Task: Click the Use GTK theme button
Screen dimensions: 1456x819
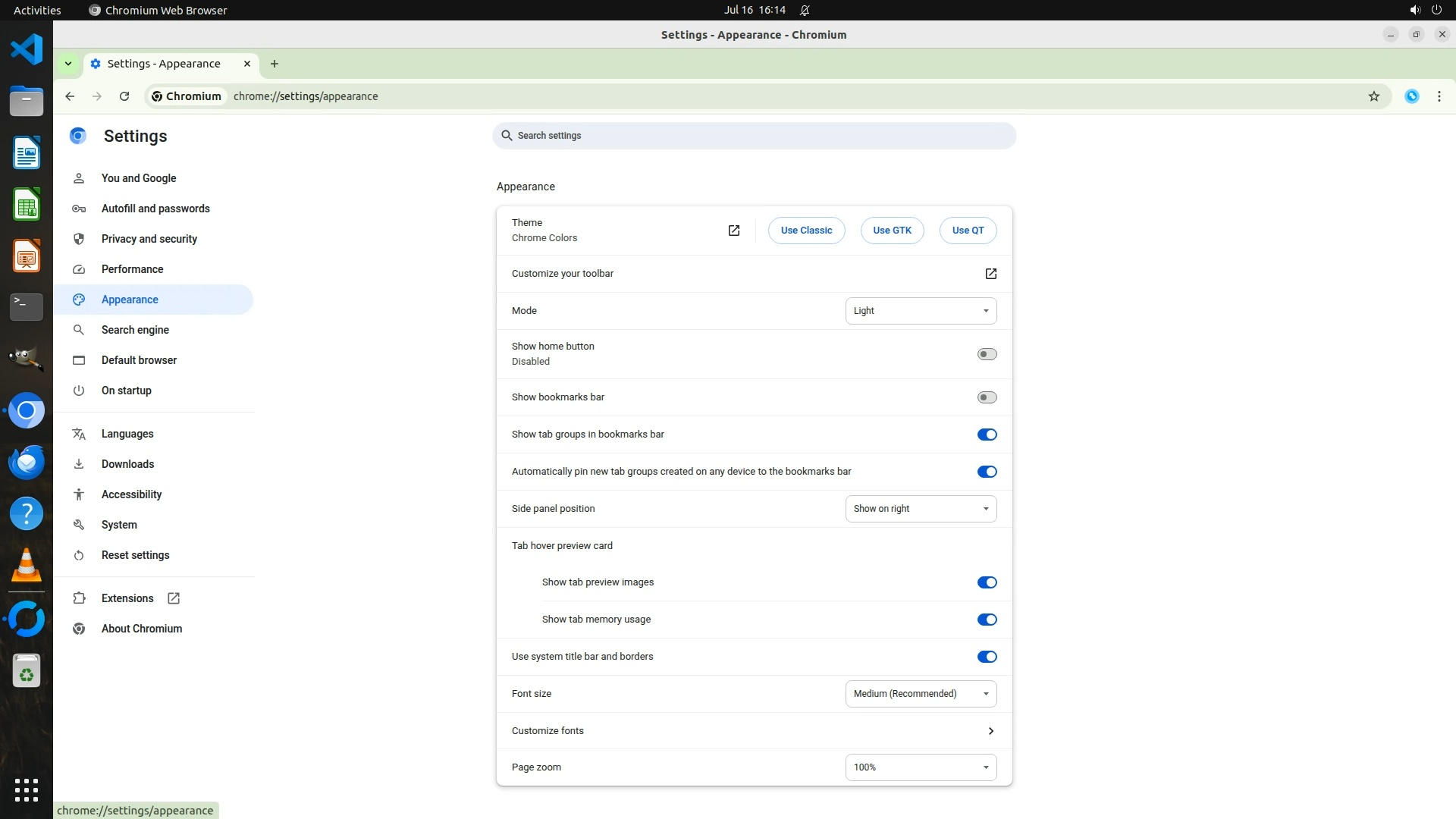Action: pyautogui.click(x=892, y=231)
